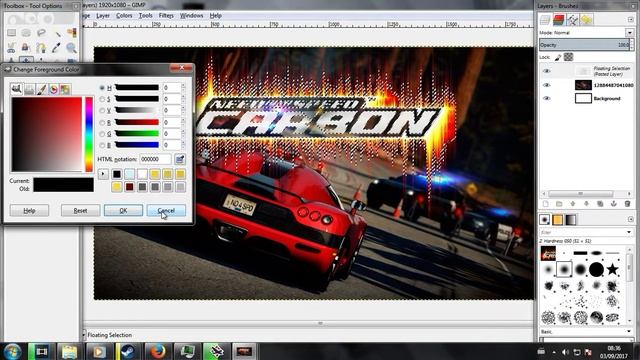Select the Zoom magnifier tool in Toolbox

[x=71, y=48]
